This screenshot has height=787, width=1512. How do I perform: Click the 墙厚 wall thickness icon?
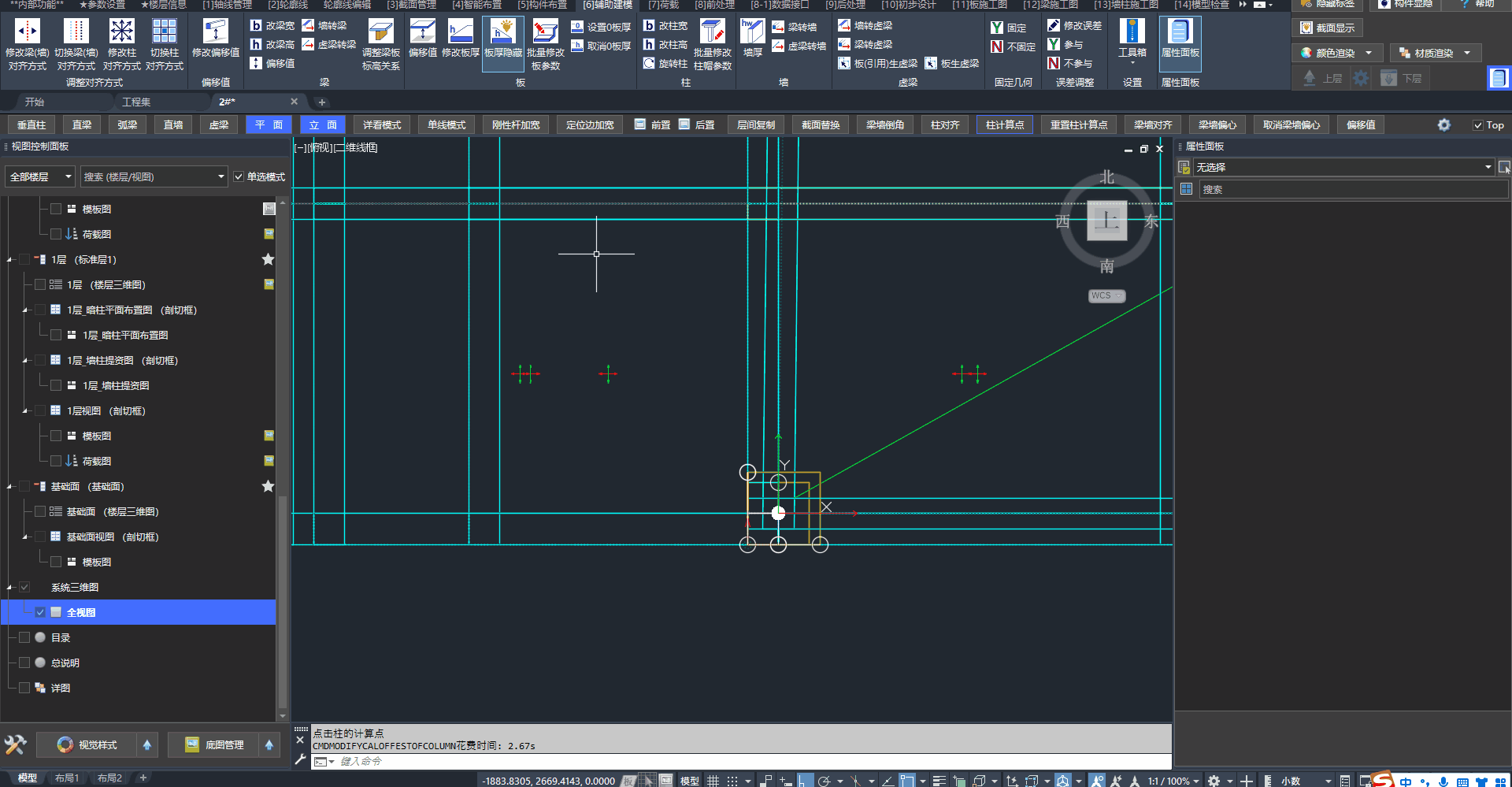tap(752, 32)
